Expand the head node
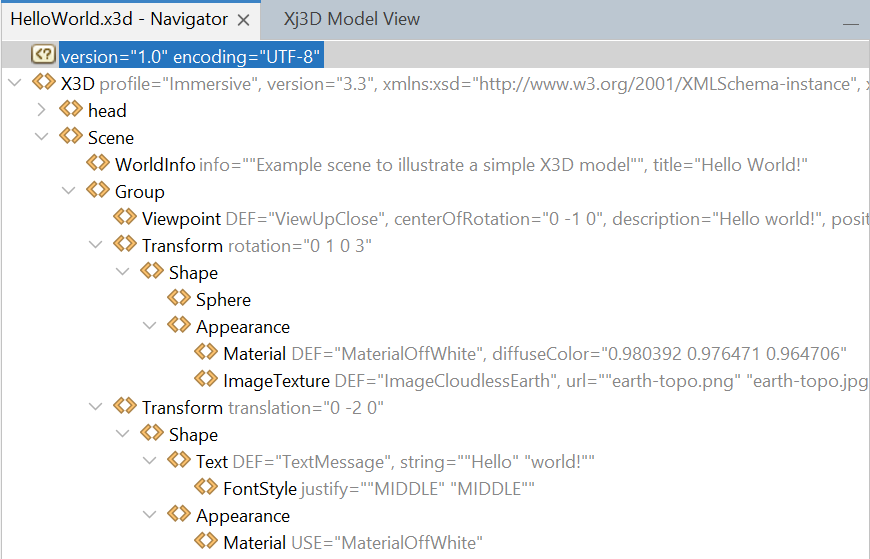 click(x=41, y=110)
